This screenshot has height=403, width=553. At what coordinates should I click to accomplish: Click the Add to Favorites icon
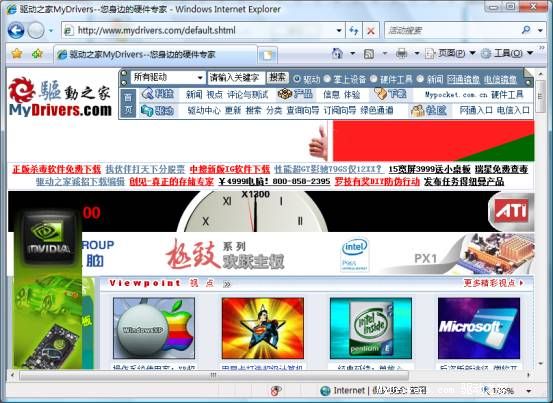pos(37,54)
